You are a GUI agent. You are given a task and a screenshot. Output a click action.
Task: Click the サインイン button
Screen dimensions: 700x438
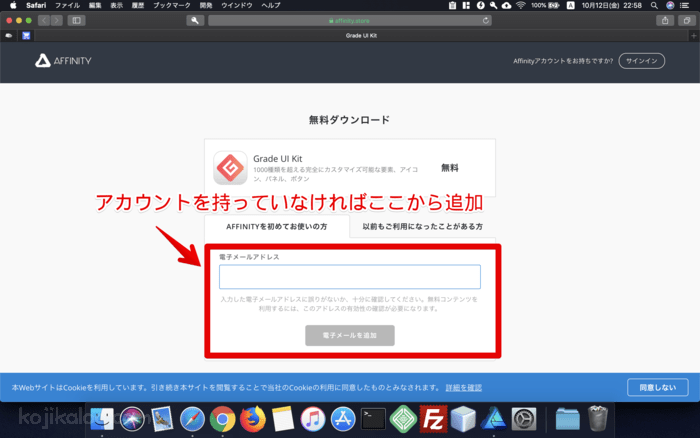point(642,61)
